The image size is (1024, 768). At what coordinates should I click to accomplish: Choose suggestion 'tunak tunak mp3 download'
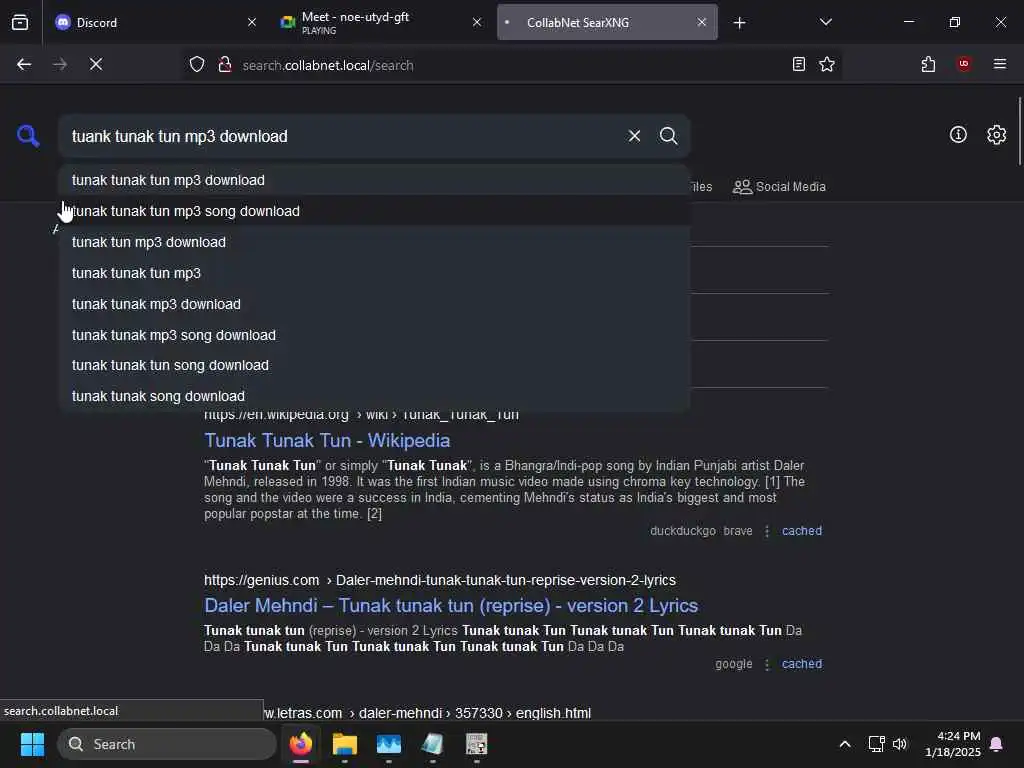click(x=374, y=304)
